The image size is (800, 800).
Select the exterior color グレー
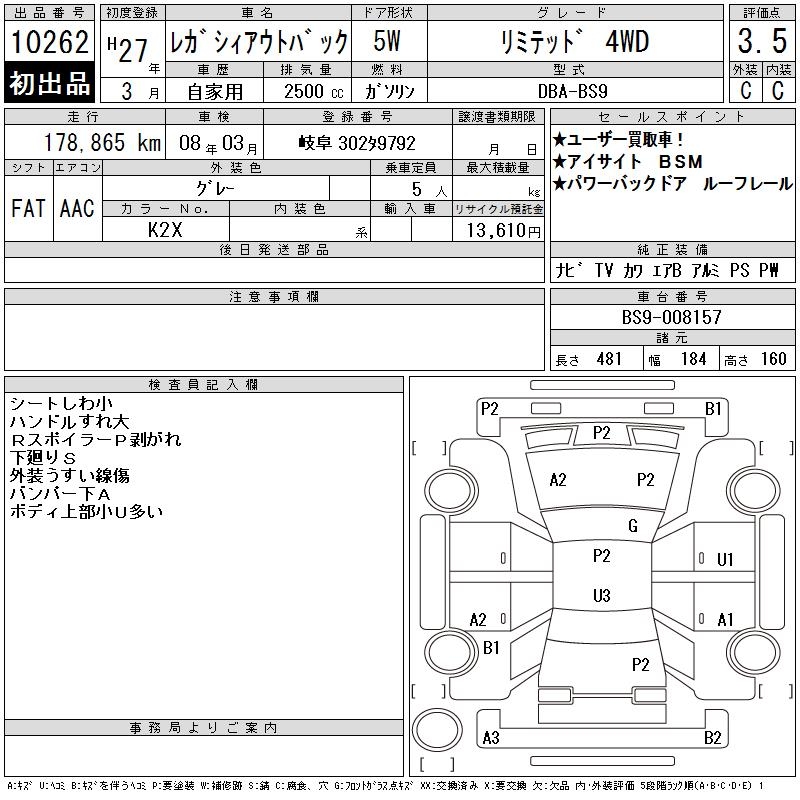(x=215, y=189)
